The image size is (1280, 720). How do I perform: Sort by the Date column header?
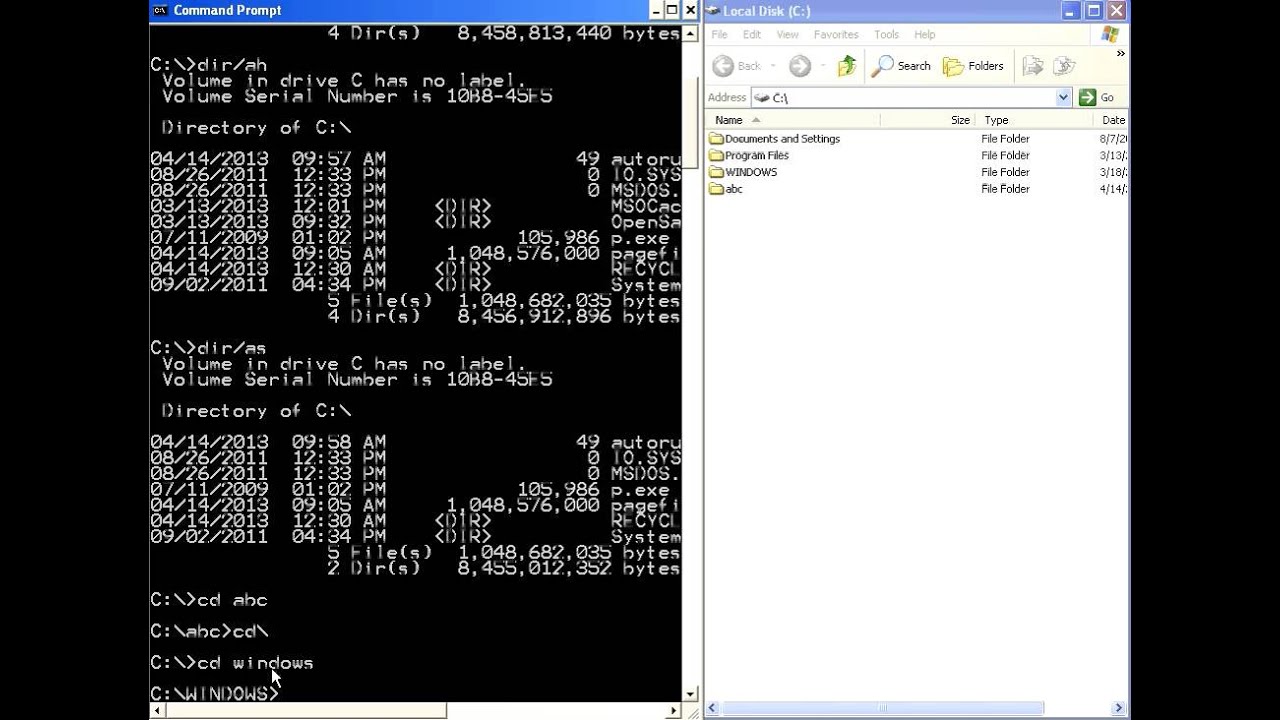[x=1112, y=120]
